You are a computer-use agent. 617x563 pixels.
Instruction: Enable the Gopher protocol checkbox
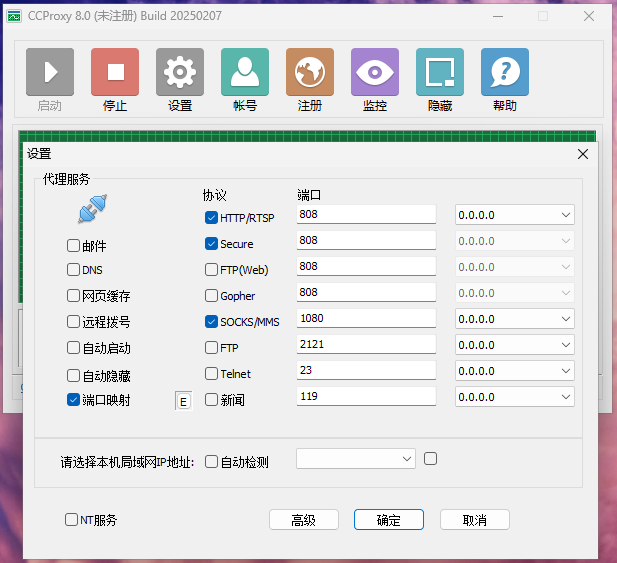click(211, 295)
